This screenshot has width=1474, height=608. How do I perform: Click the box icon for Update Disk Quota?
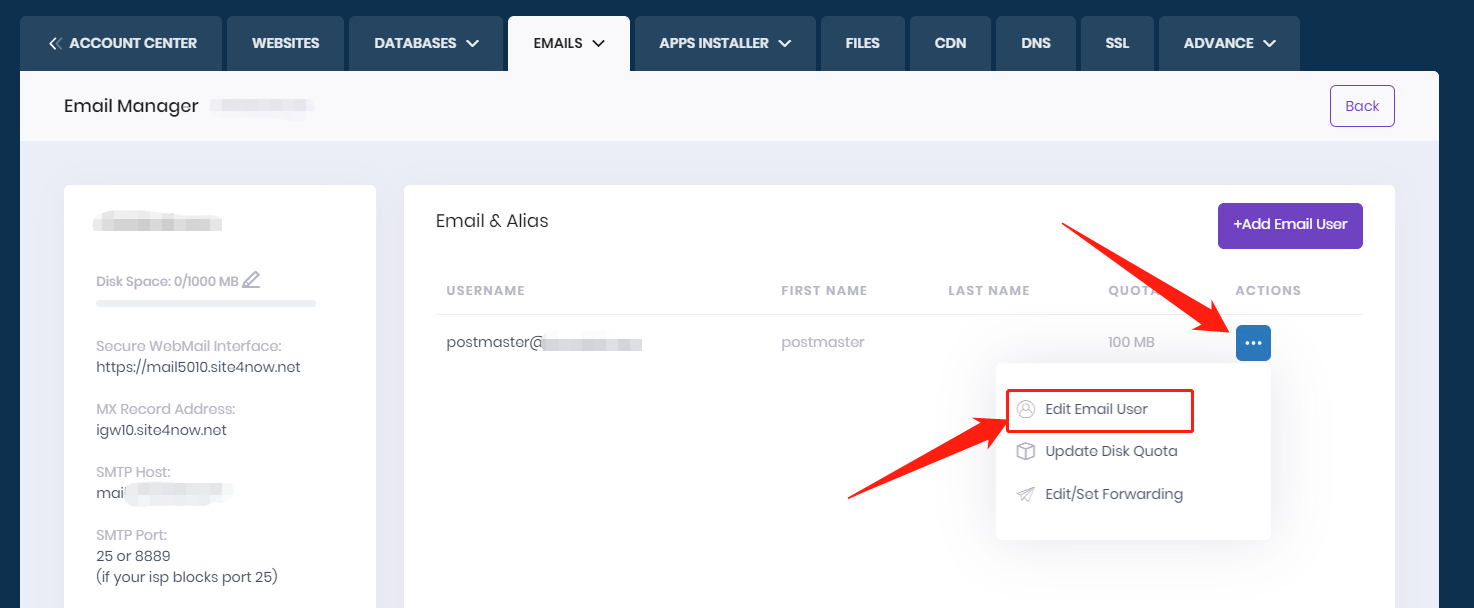tap(1025, 451)
